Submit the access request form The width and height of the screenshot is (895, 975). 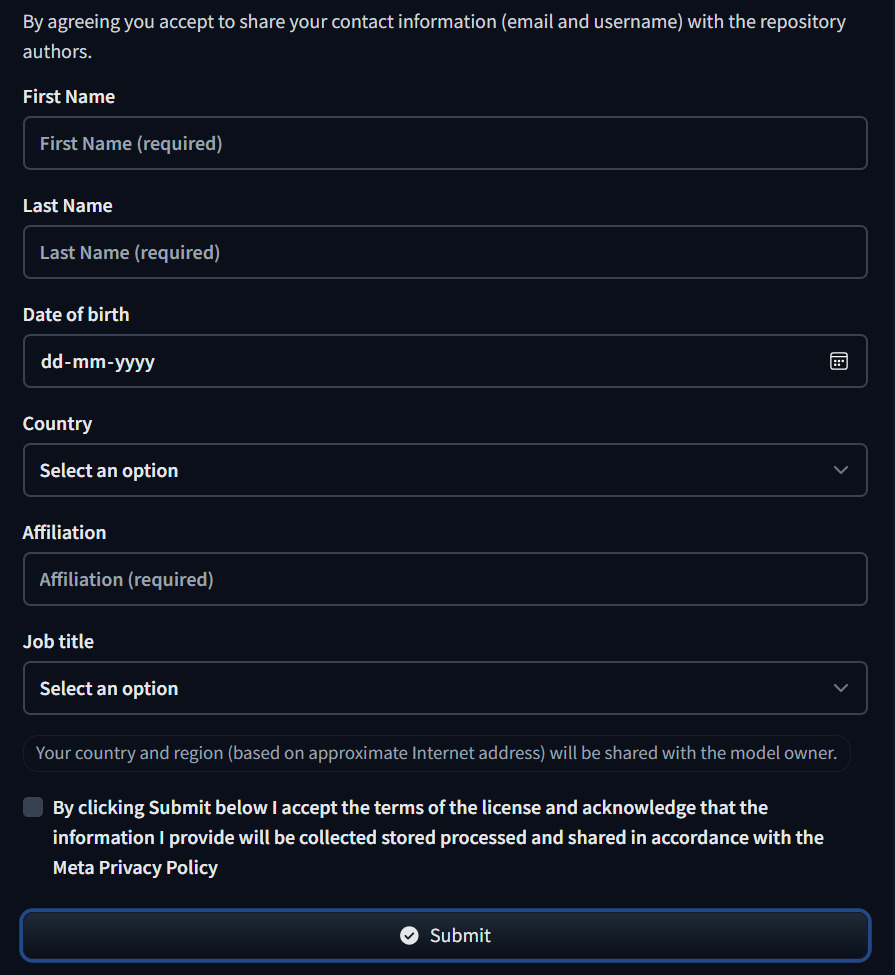coord(445,935)
